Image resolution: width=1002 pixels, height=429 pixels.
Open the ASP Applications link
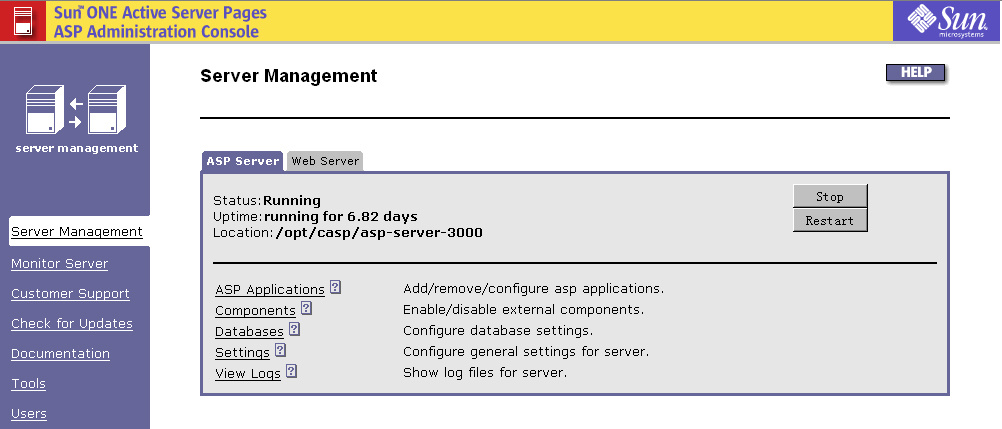tap(270, 290)
